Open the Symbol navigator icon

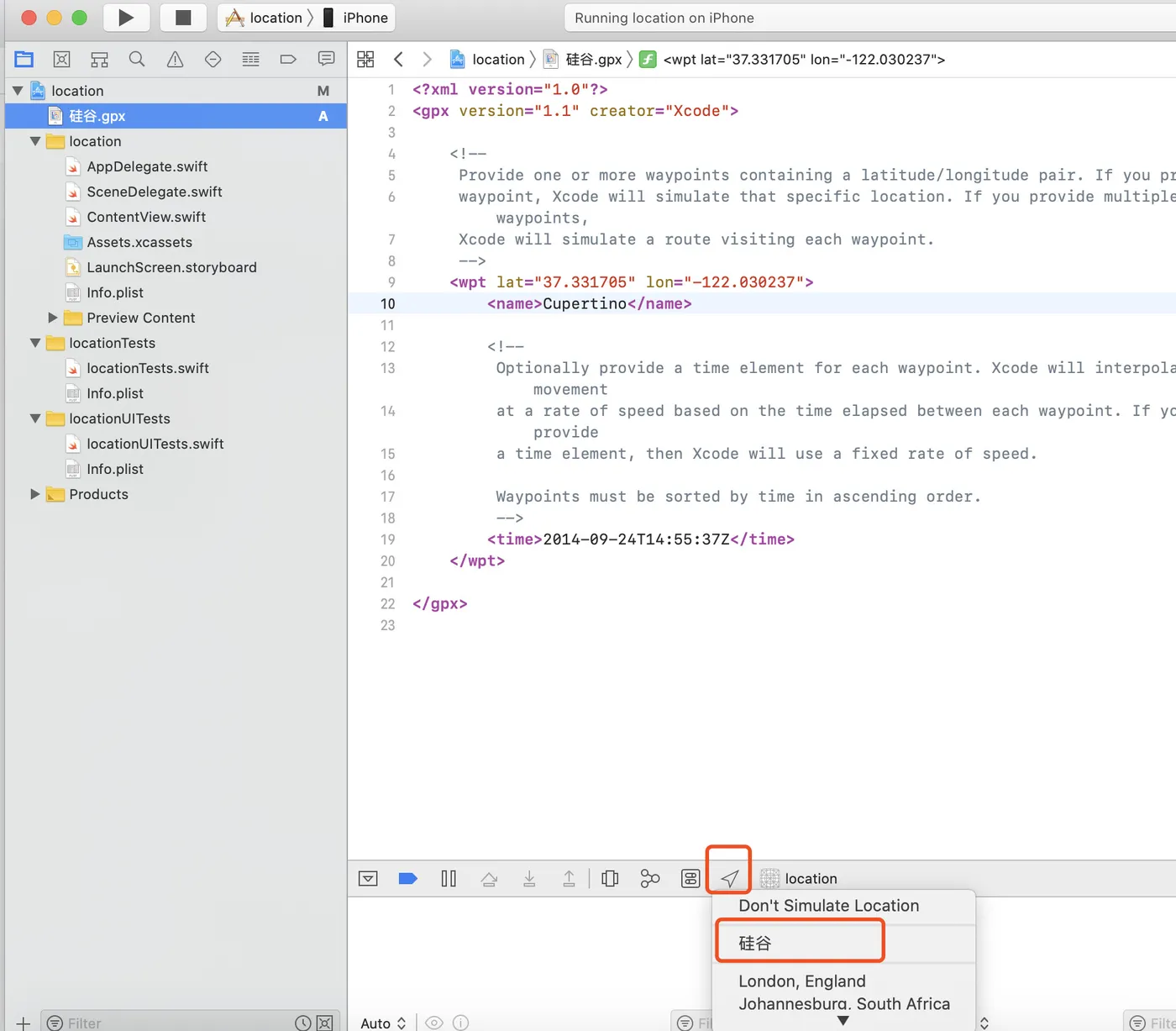click(99, 59)
